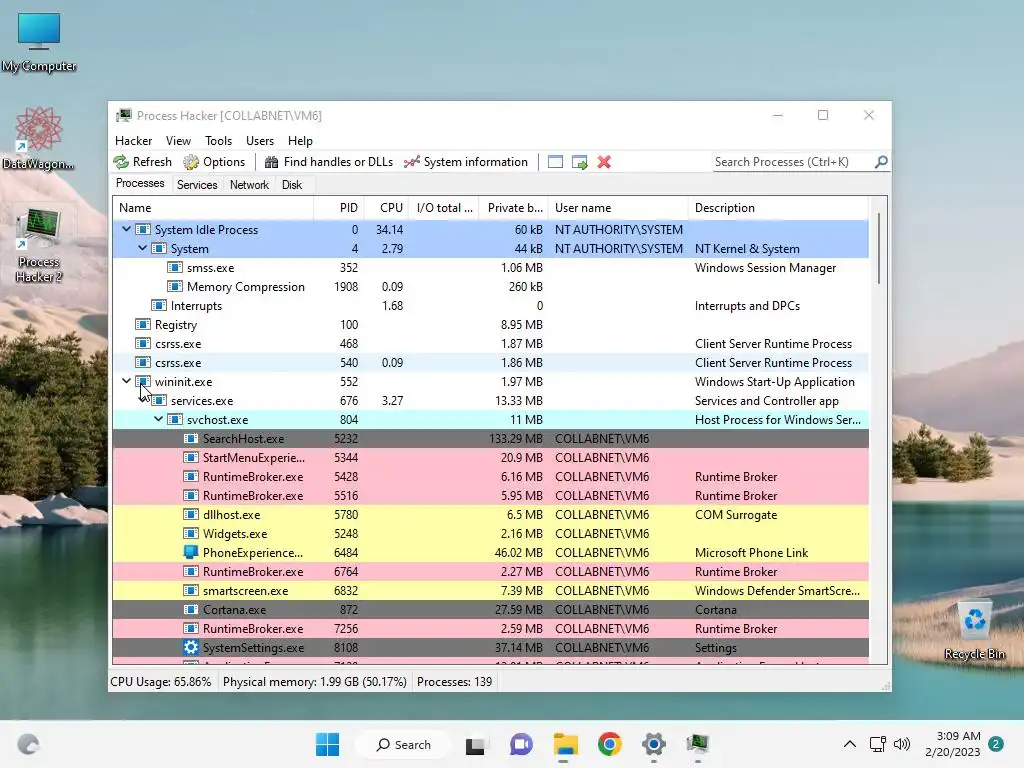This screenshot has height=768, width=1024.
Task: Click the taskbar Search box
Action: pos(404,744)
